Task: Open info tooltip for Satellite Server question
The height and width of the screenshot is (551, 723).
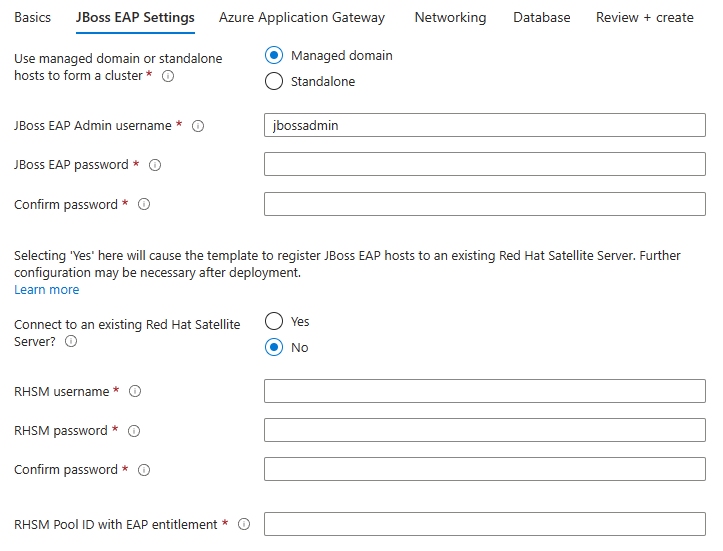Action: point(71,341)
